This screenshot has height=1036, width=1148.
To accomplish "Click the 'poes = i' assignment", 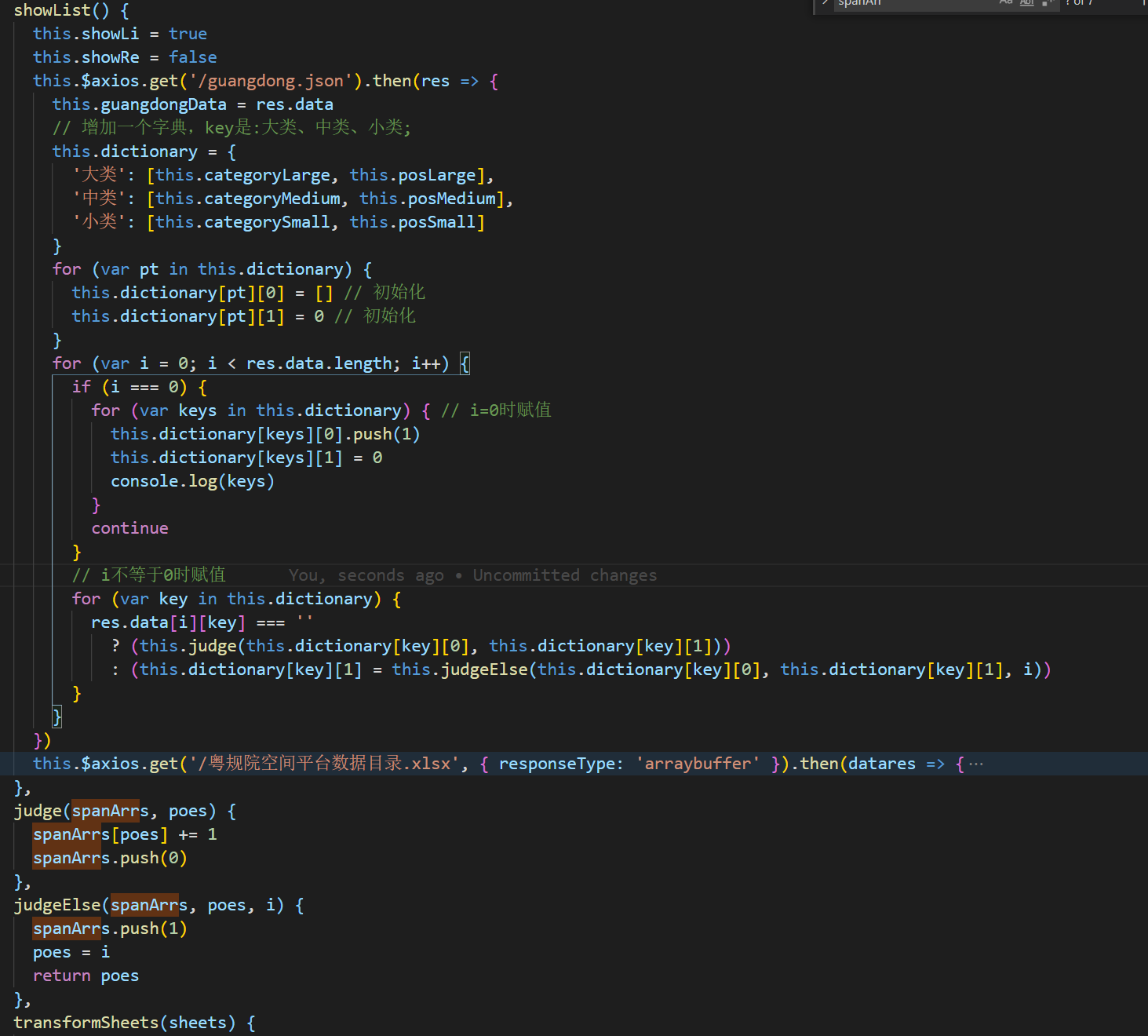I will coord(71,952).
